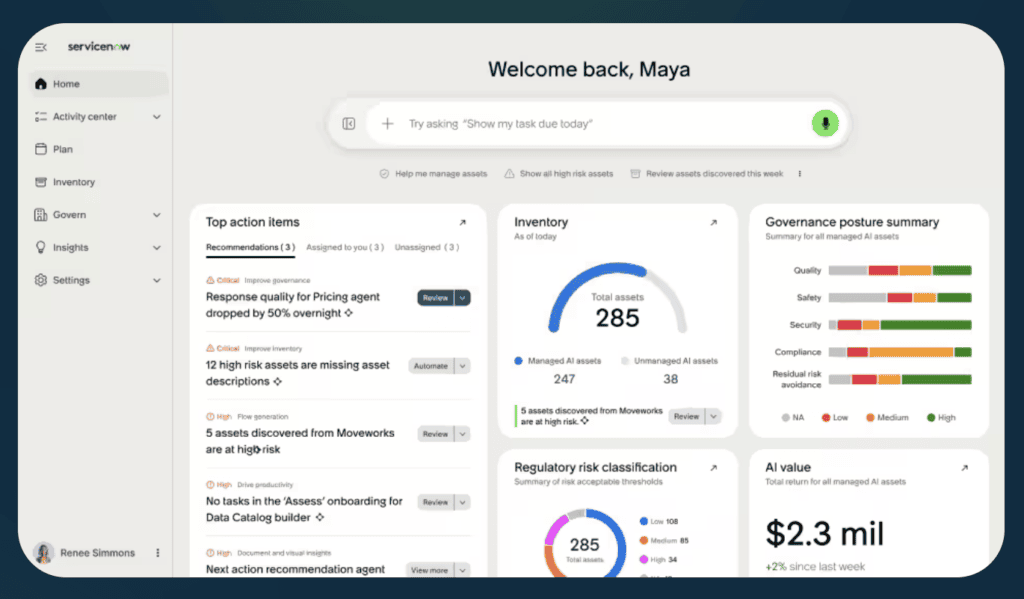The width and height of the screenshot is (1024, 599).
Task: Click the Security posture bar
Action: coord(900,325)
